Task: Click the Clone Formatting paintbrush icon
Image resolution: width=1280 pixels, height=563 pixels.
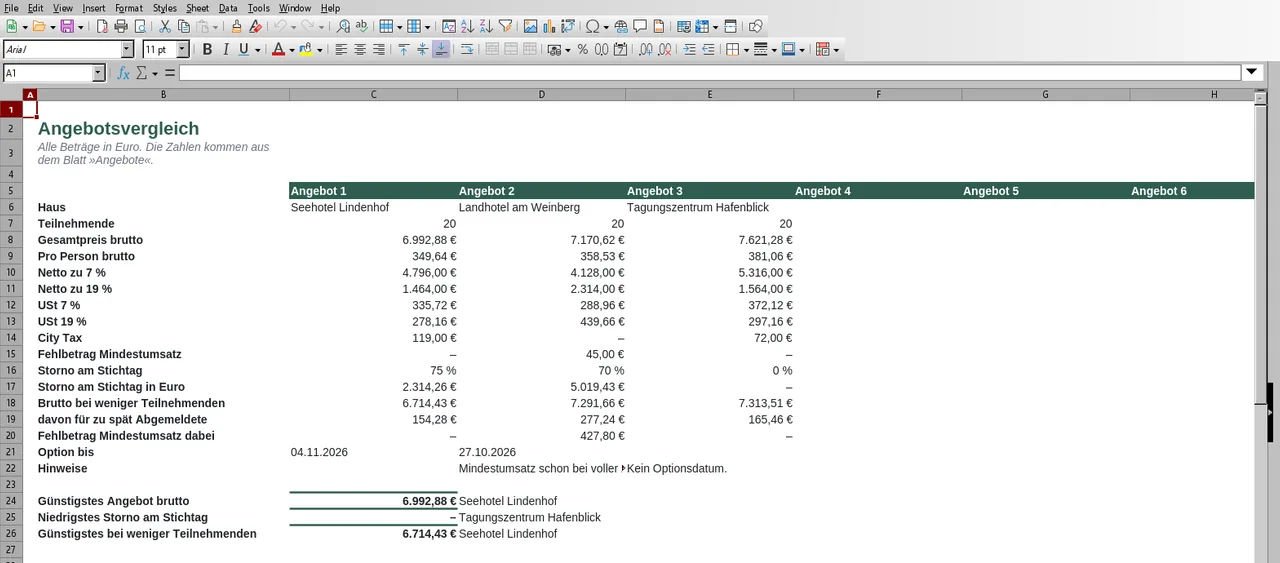Action: tap(236, 26)
